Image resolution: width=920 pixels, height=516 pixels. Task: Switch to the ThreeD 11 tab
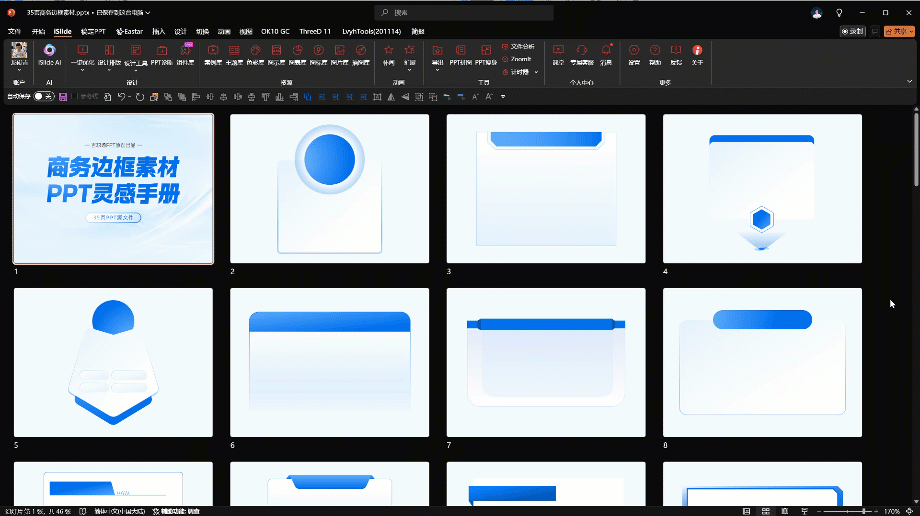[315, 31]
